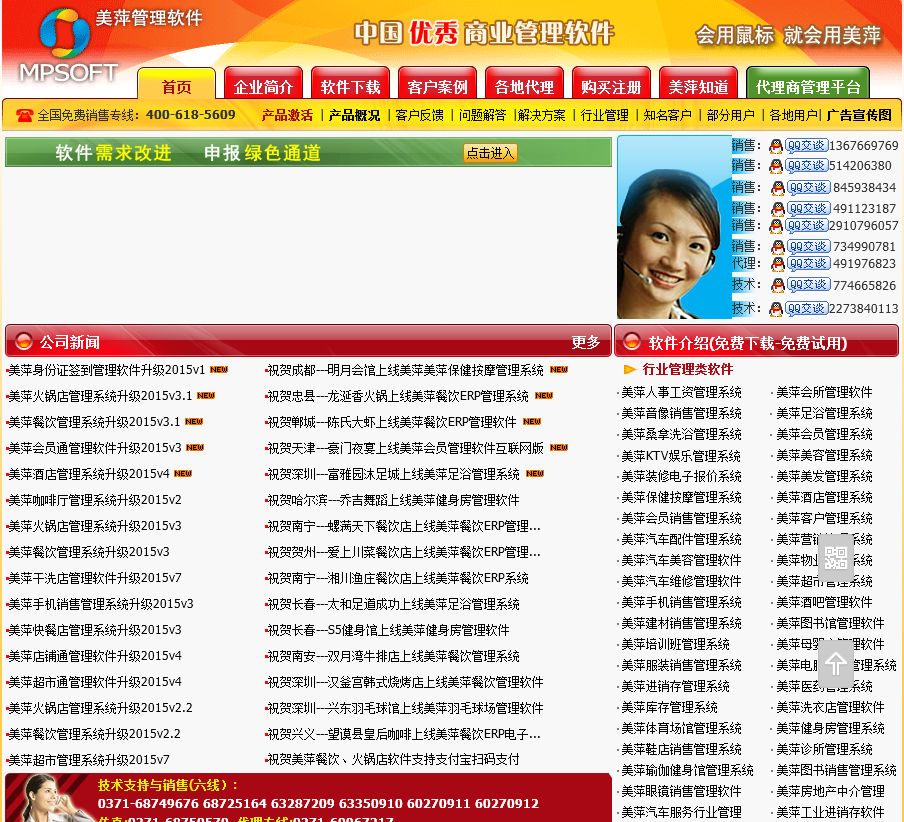Screen dimensions: 904x822
Task: Open 美萍酒店管理系统 software link
Action: coord(824,497)
